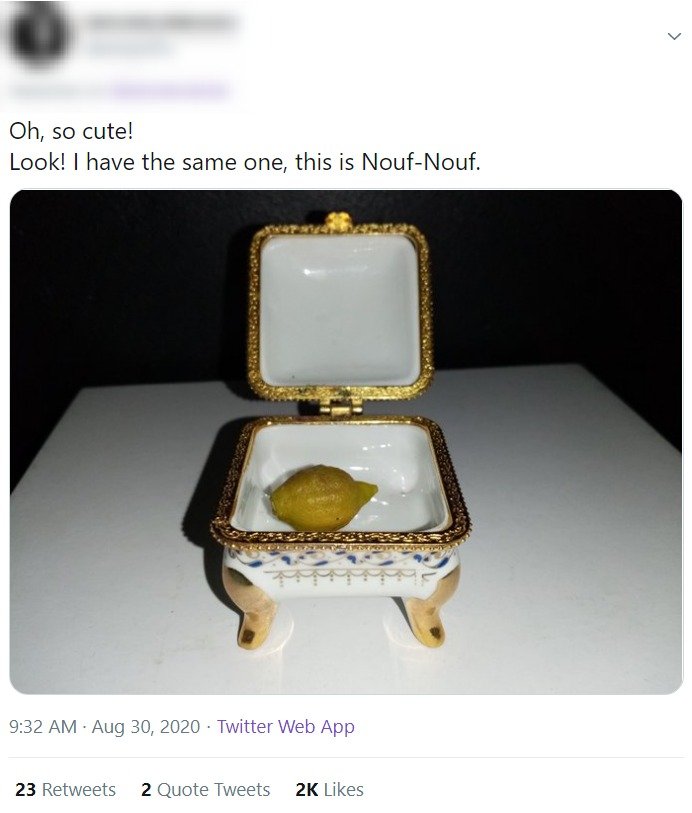This screenshot has width=692, height=813.
Task: View the 2 Quote Tweets
Action: click(x=205, y=789)
